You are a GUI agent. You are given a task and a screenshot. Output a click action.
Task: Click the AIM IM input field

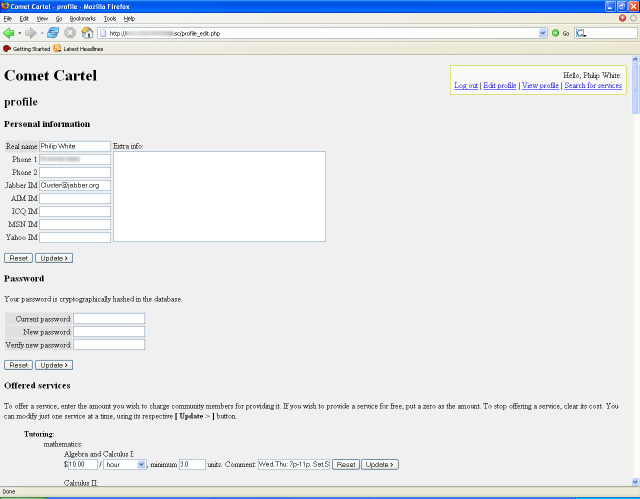pyautogui.click(x=75, y=198)
